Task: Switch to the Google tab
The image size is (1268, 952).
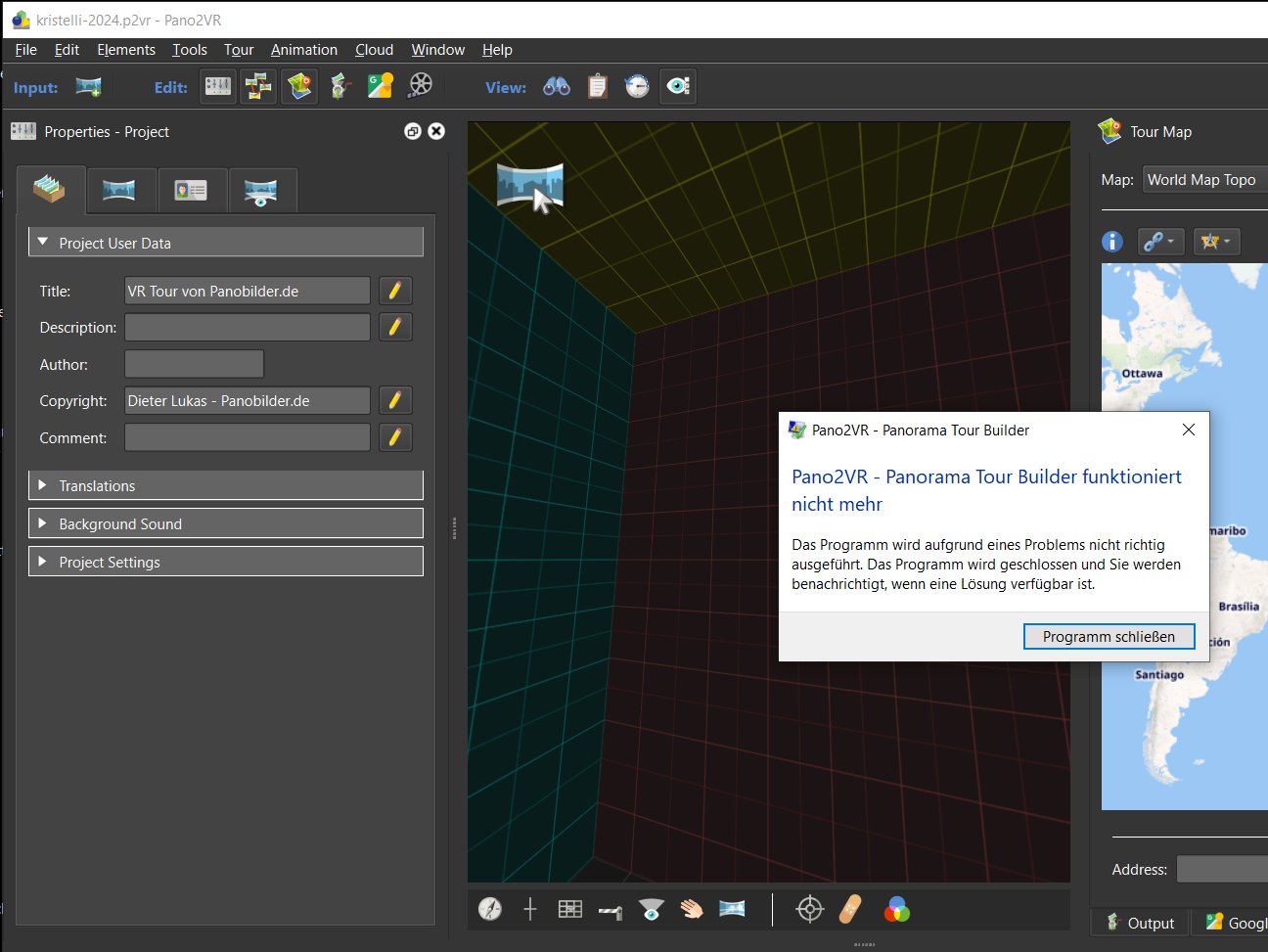Action: click(x=1231, y=923)
